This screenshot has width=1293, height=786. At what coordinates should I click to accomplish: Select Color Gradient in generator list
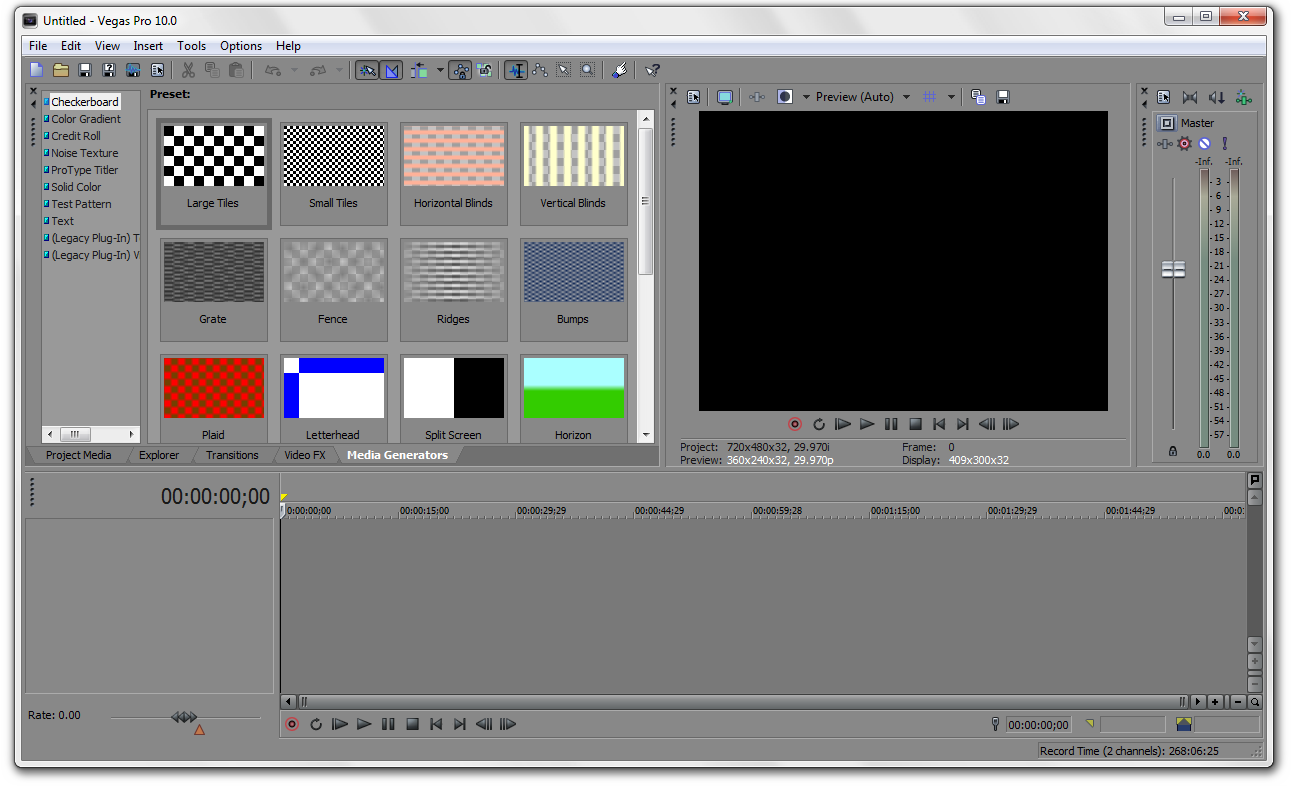pos(86,119)
